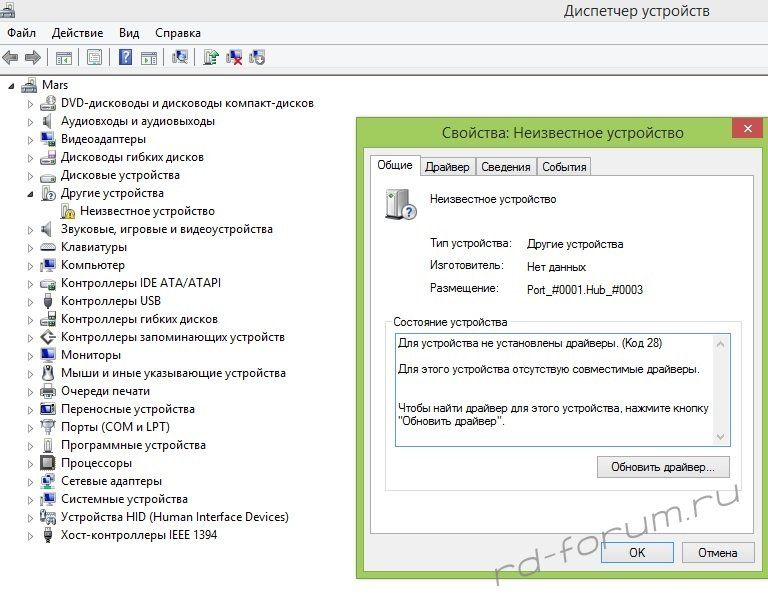Collapse the Другие устройства node

point(30,193)
